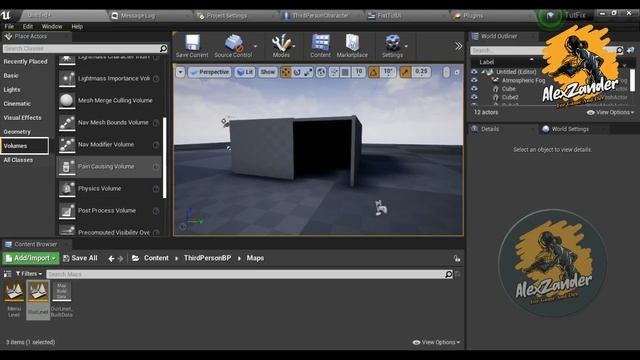Open Perspective view mode dropdown
The width and height of the screenshot is (640, 360).
(210, 72)
